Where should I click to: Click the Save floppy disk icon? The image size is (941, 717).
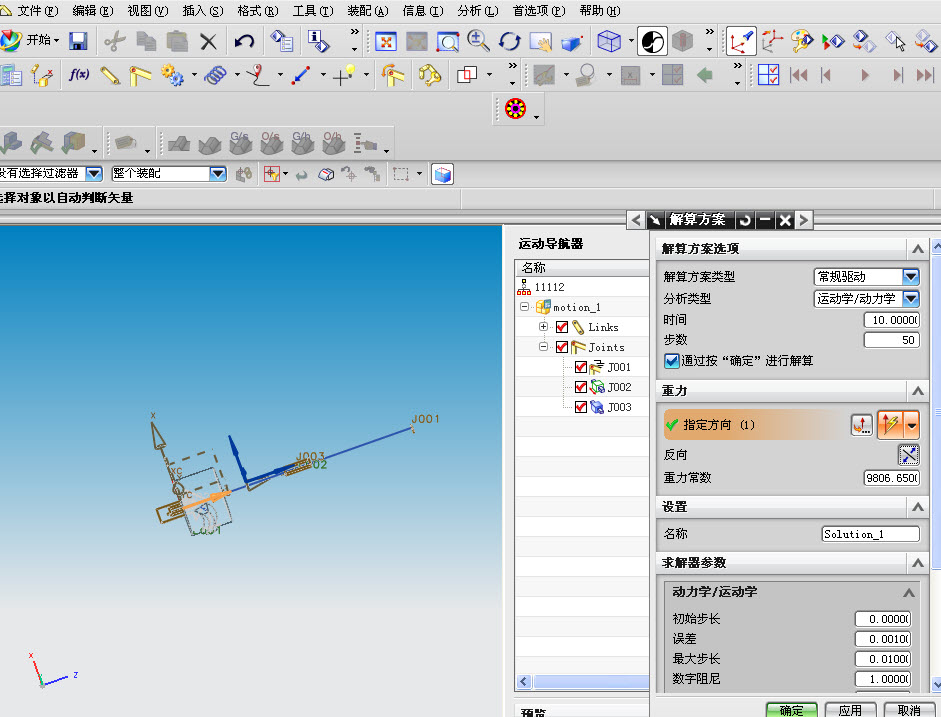[78, 41]
